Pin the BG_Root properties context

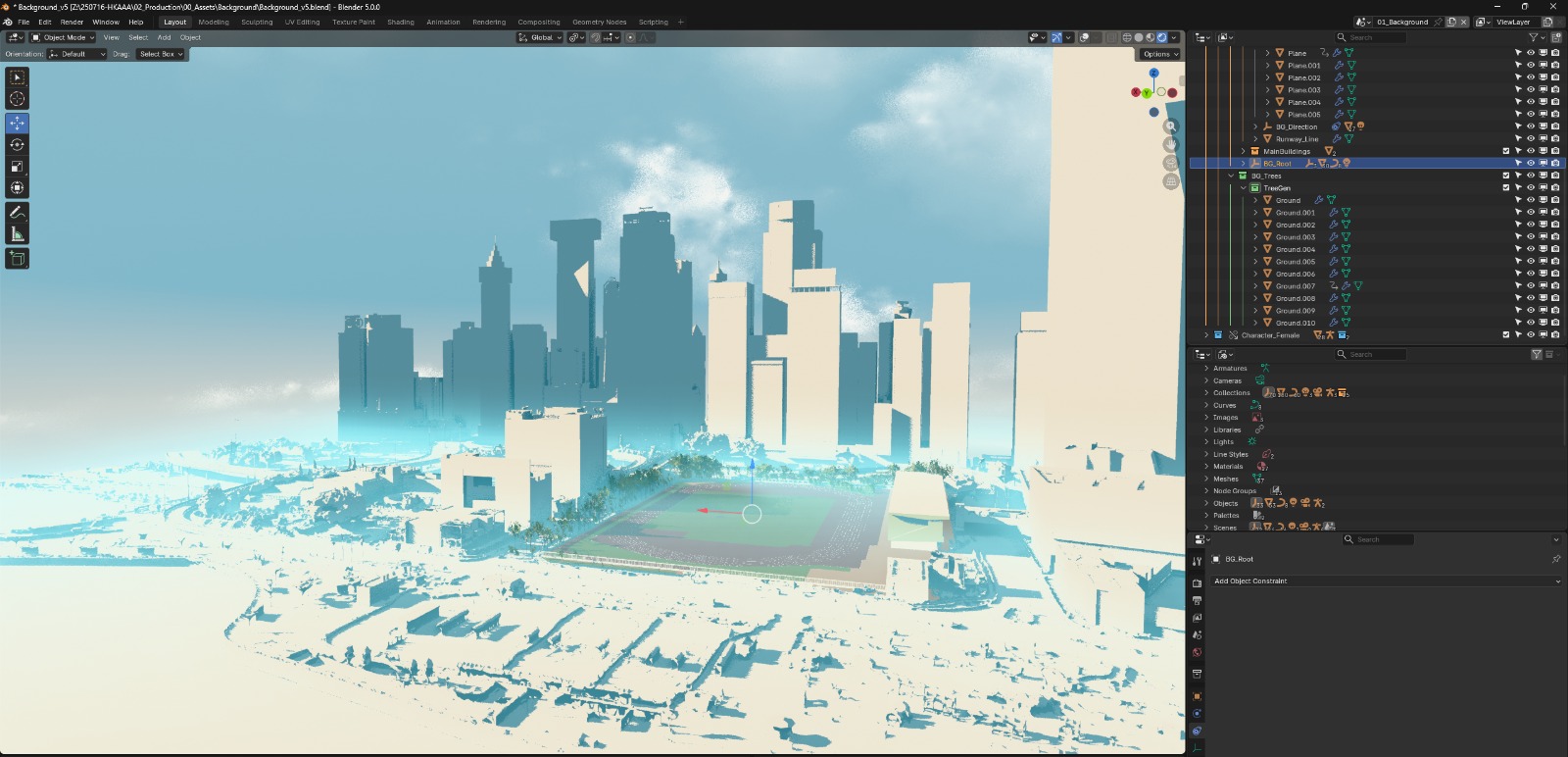click(x=1556, y=559)
